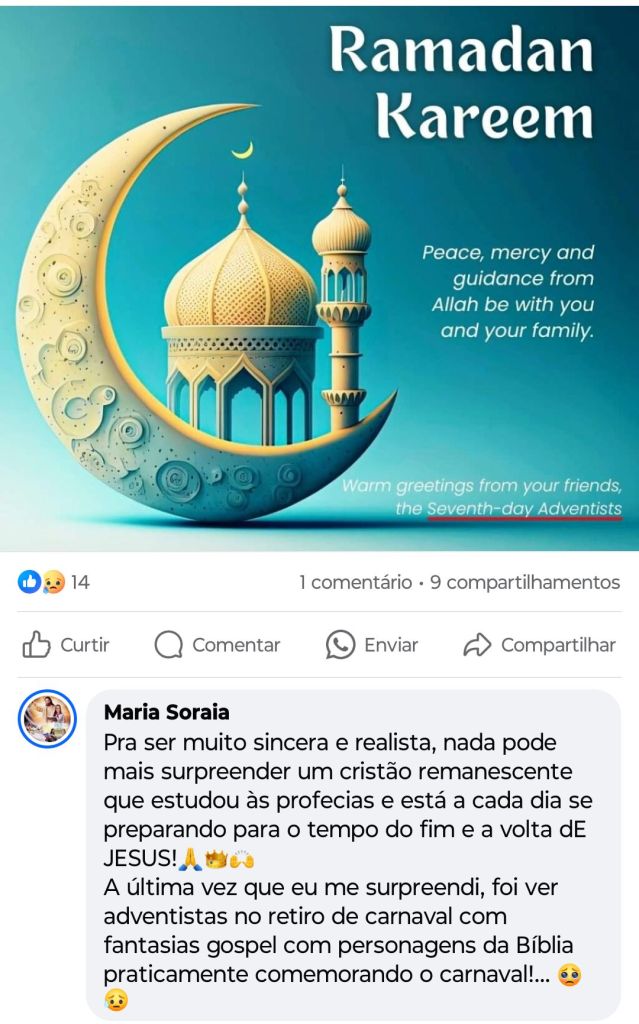Click the Comentar speech bubble icon
The image size is (639, 1024).
pos(169,645)
